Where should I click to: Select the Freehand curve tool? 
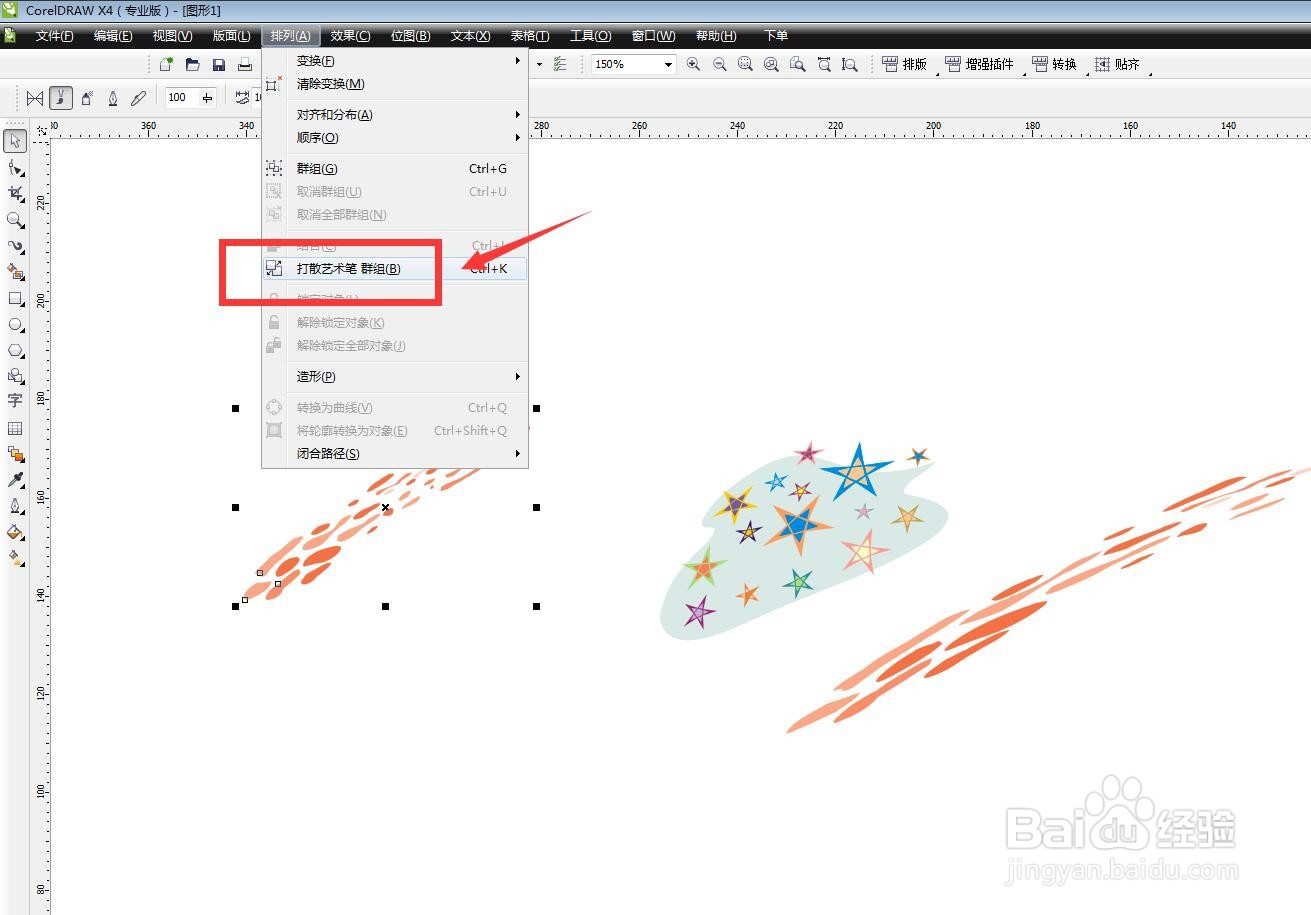point(15,245)
